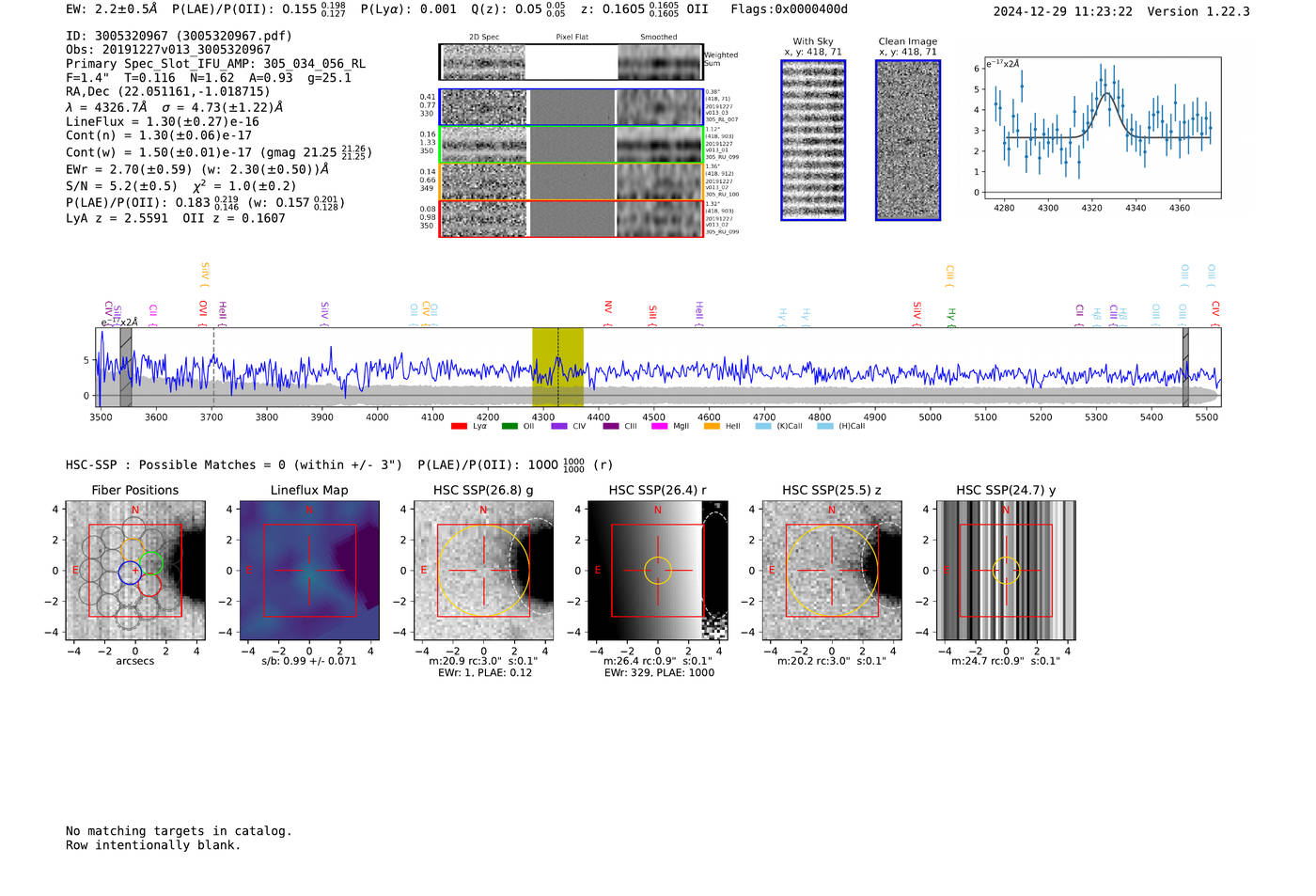The height and width of the screenshot is (896, 1316).
Task: Select the orange-bordered fiber spectrum row
Action: [x=572, y=181]
